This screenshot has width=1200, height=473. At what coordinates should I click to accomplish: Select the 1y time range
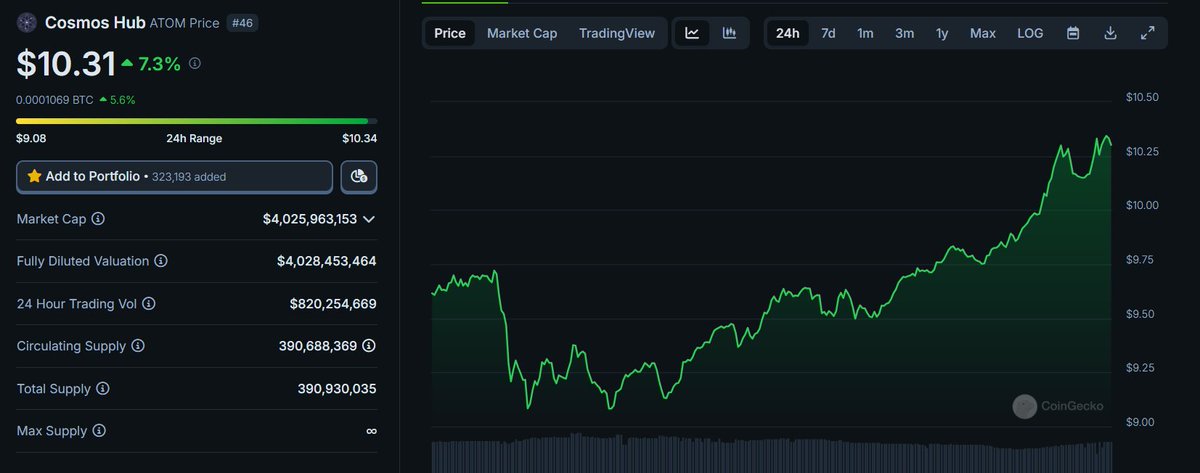942,33
